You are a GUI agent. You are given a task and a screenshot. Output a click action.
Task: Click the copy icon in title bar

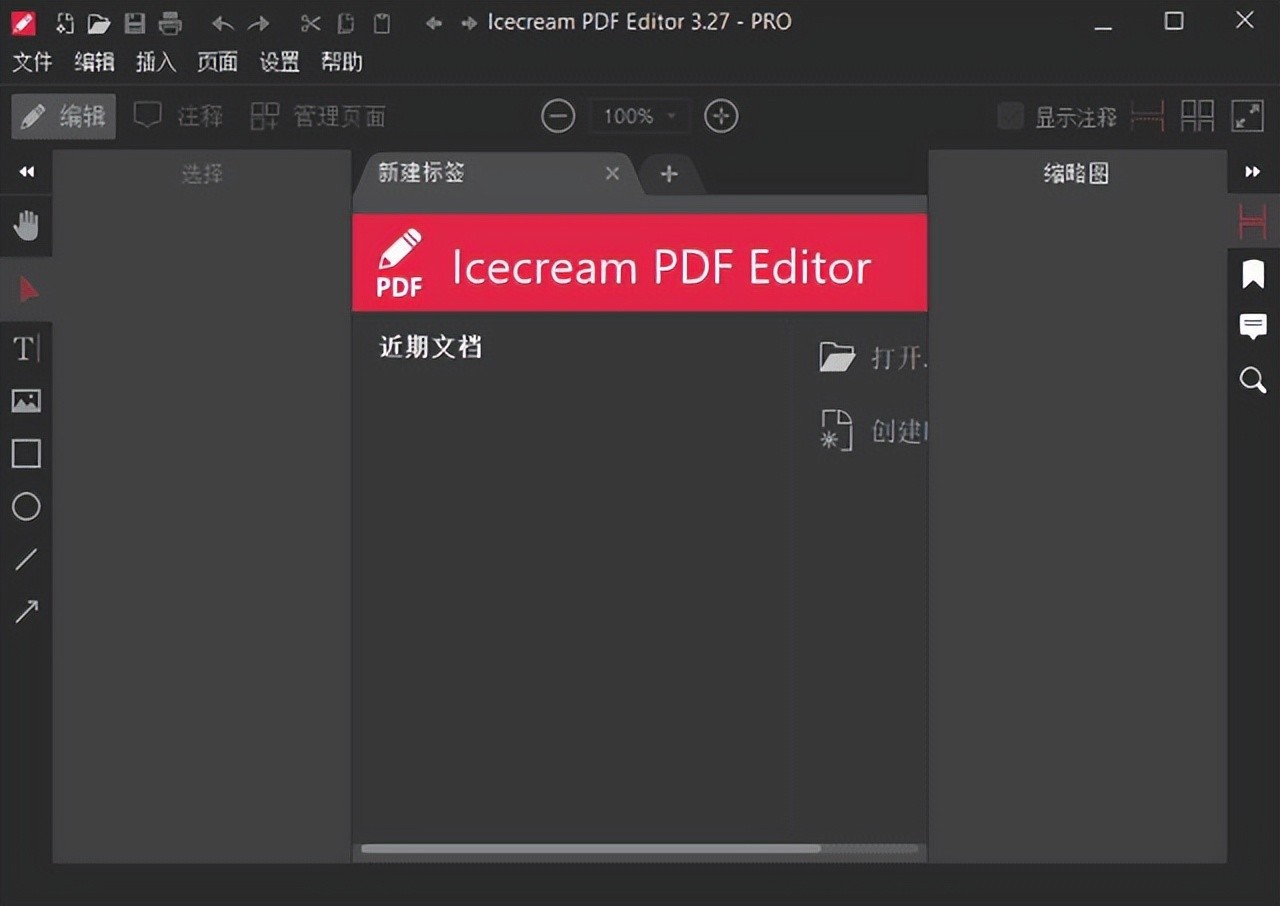(x=346, y=23)
